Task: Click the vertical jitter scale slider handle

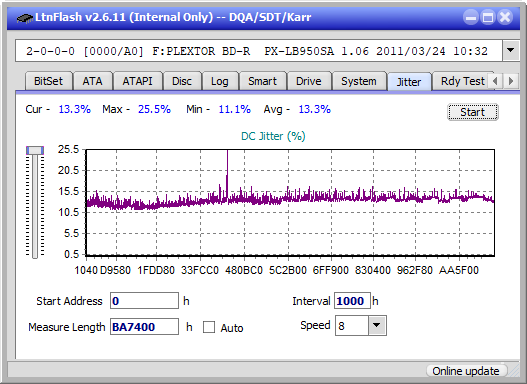Action: (x=35, y=150)
